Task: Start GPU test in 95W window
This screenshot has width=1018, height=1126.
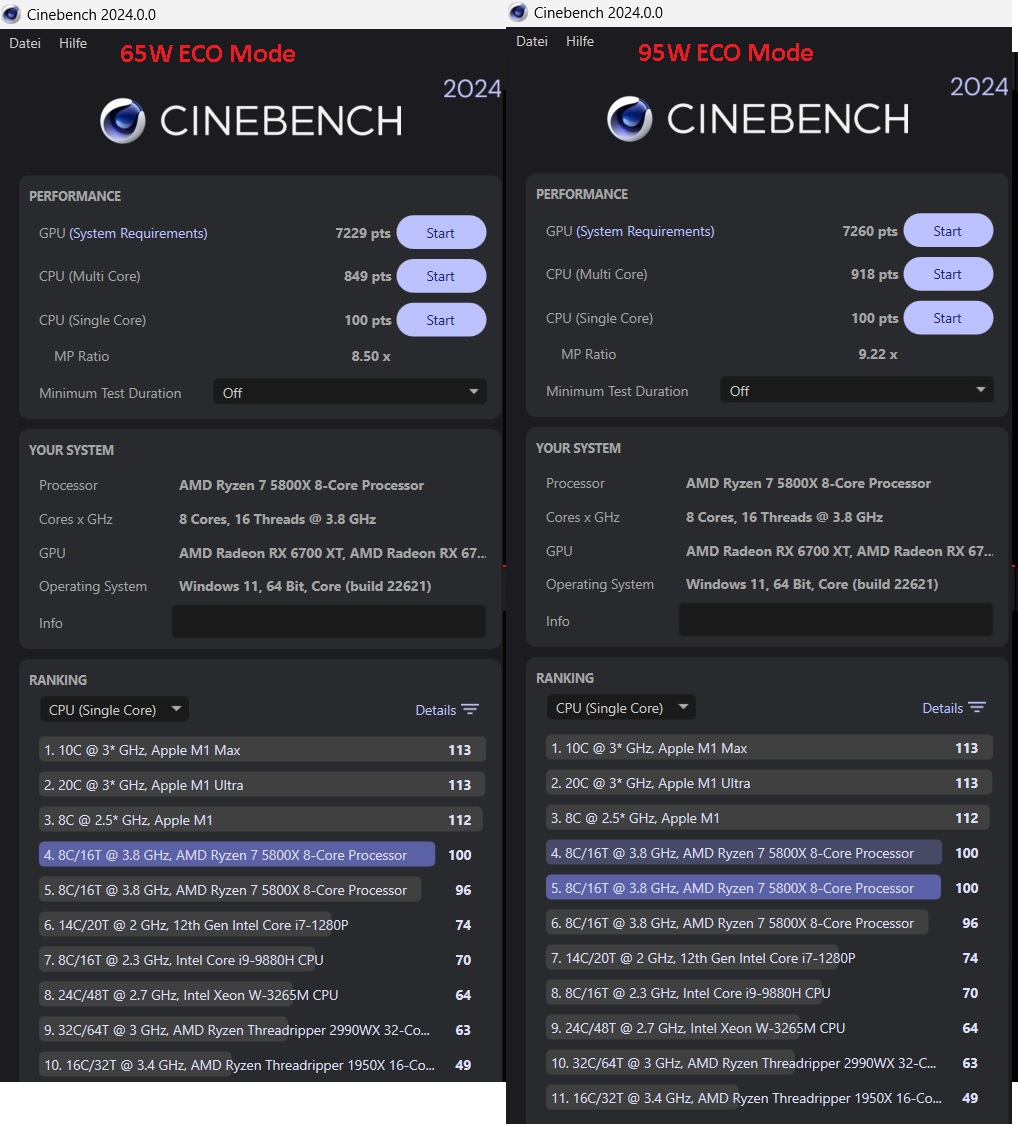Action: [x=948, y=231]
